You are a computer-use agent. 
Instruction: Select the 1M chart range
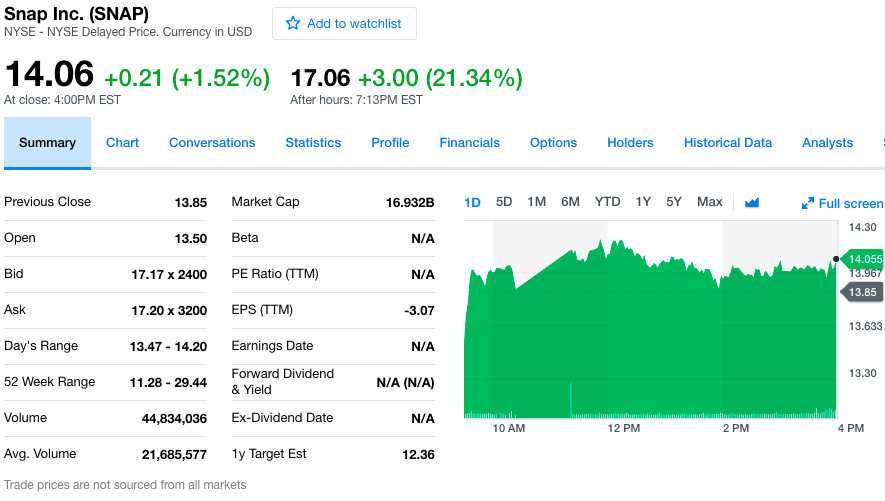[x=537, y=201]
